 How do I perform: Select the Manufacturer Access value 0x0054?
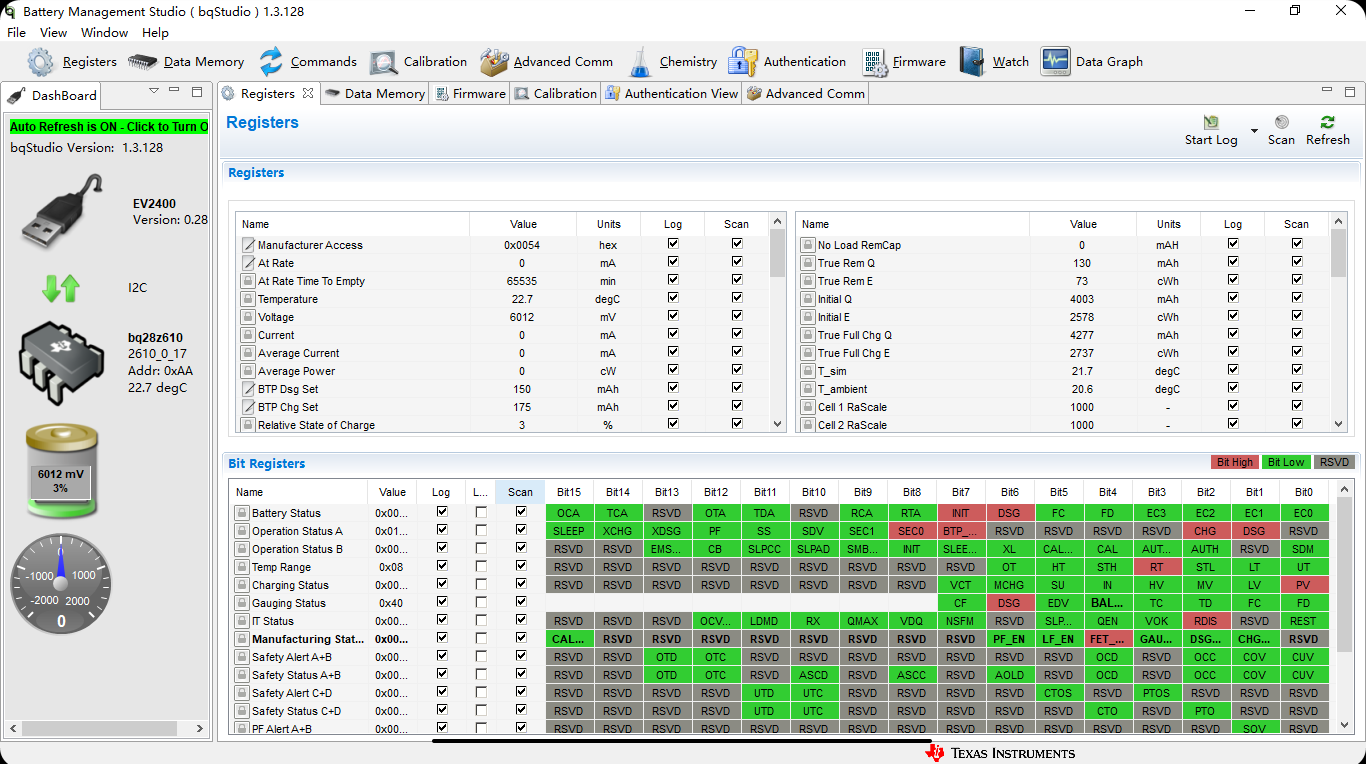(522, 245)
